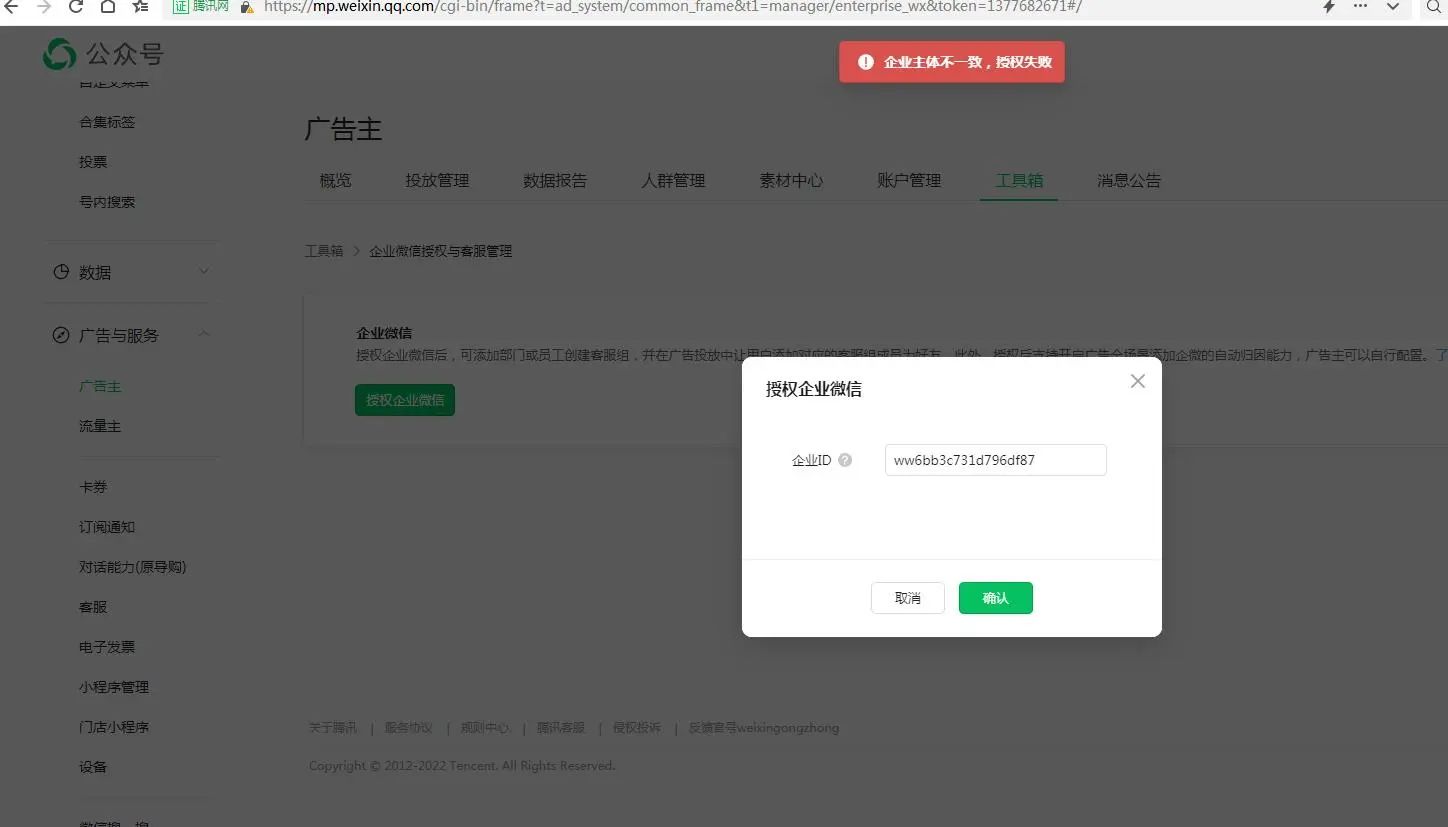
Task: Open 对话能力(原导购) in the sidebar
Action: coord(133,567)
